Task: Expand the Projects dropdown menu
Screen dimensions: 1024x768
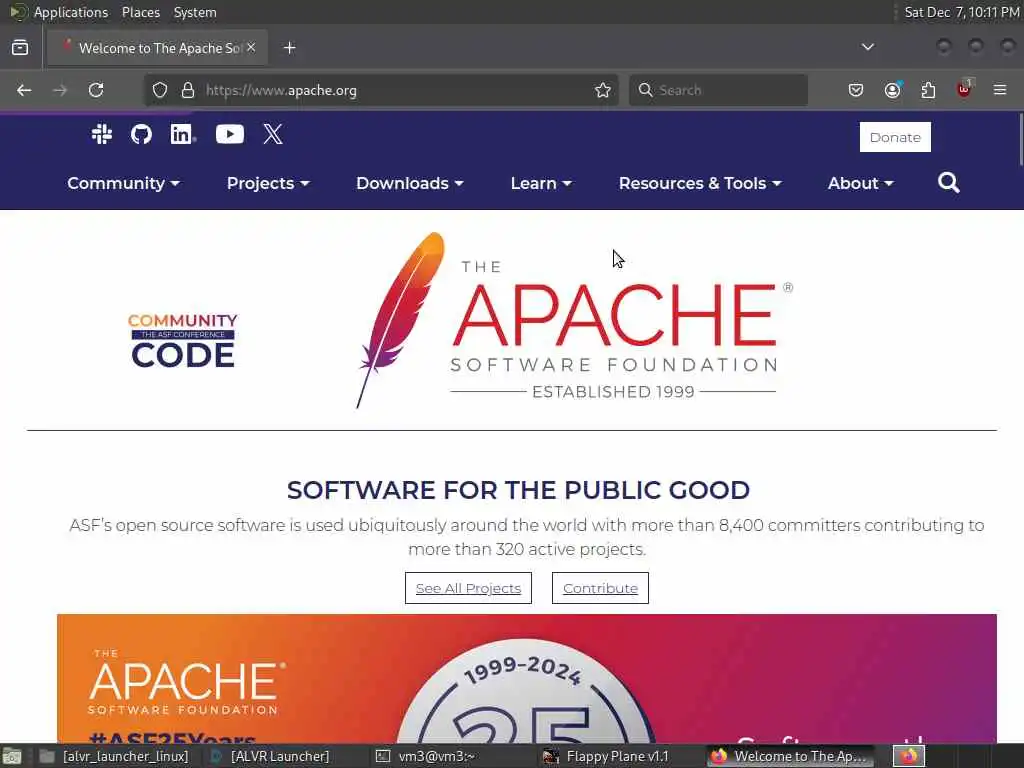Action: pyautogui.click(x=268, y=184)
